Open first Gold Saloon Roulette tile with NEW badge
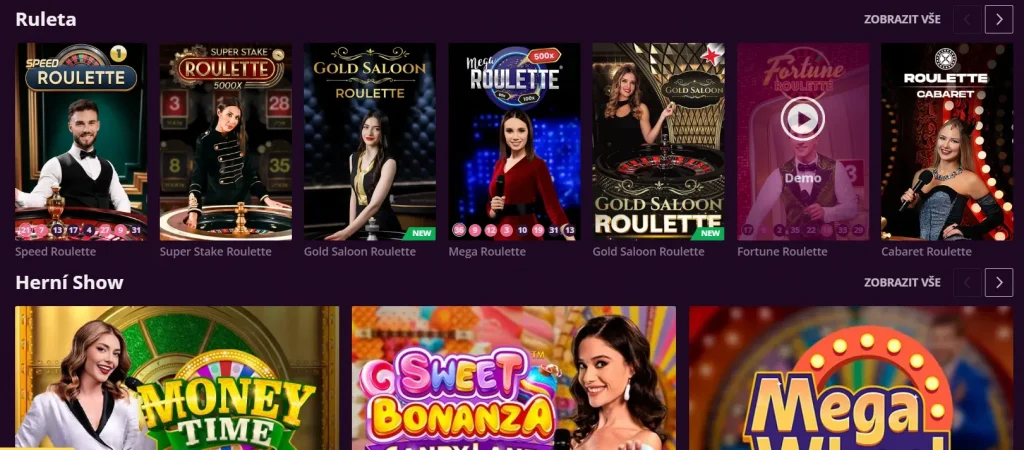Viewport: 1024px width, 450px height. tap(370, 142)
